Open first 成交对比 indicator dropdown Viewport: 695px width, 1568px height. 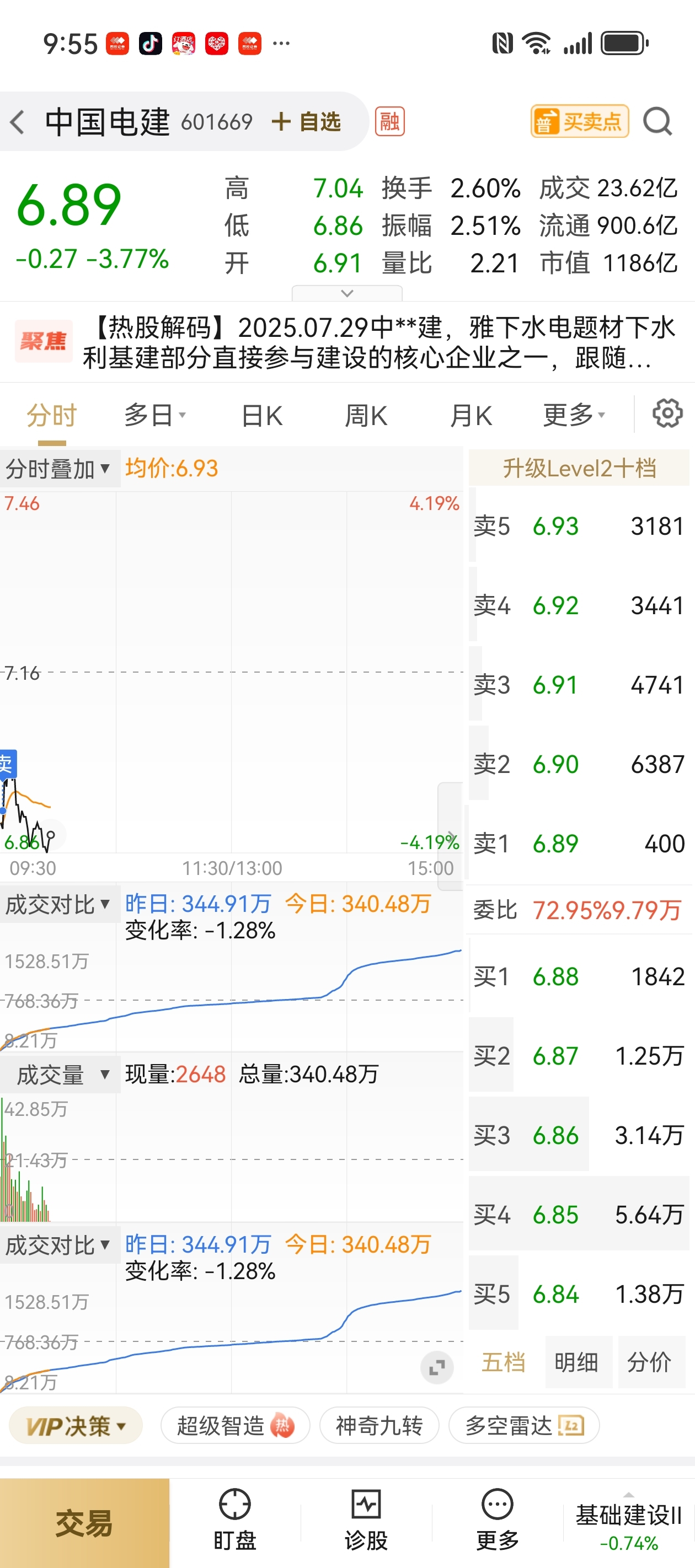click(x=59, y=905)
